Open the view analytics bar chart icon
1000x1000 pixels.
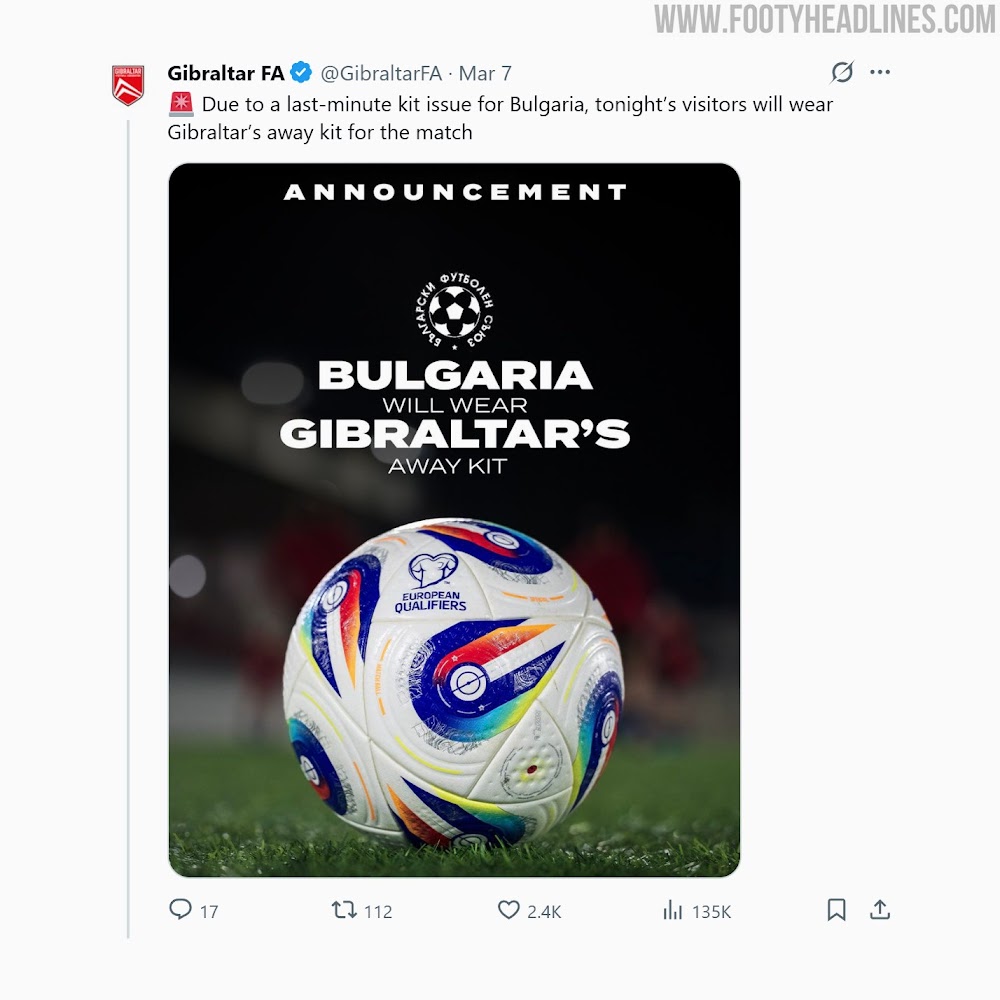point(672,909)
